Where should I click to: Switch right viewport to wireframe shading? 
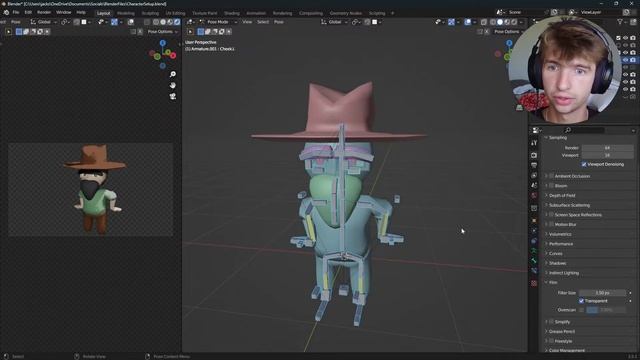493,22
